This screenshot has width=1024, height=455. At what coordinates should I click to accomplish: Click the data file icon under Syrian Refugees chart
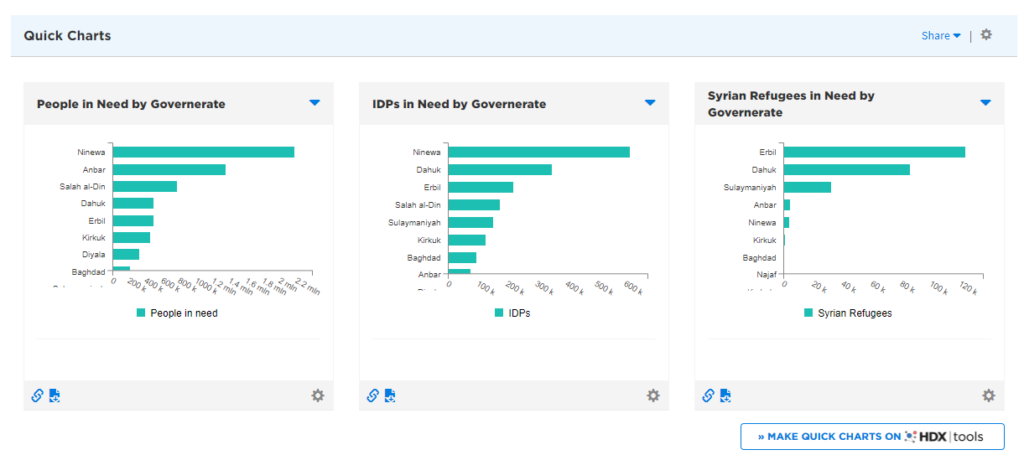point(725,395)
